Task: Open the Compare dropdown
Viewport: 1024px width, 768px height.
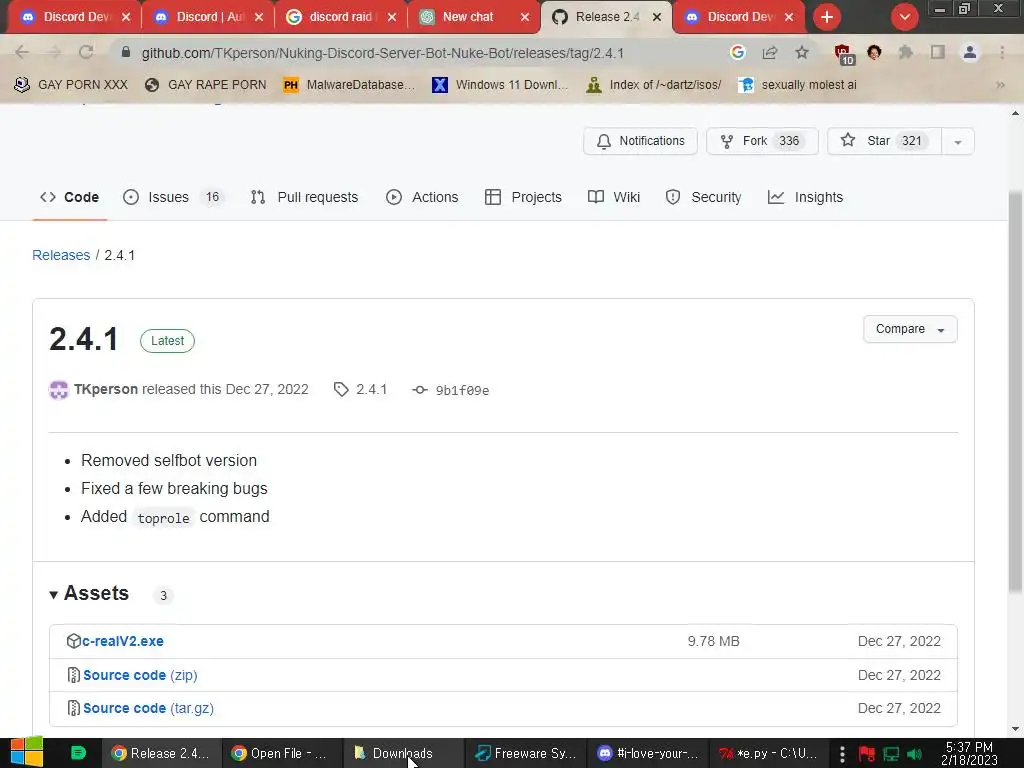Action: (x=910, y=329)
